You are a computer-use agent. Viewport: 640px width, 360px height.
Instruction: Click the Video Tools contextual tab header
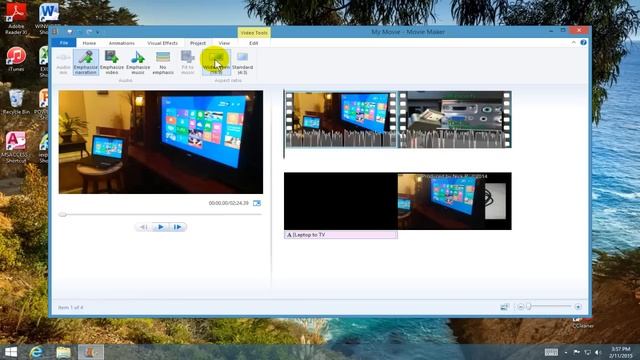(254, 33)
